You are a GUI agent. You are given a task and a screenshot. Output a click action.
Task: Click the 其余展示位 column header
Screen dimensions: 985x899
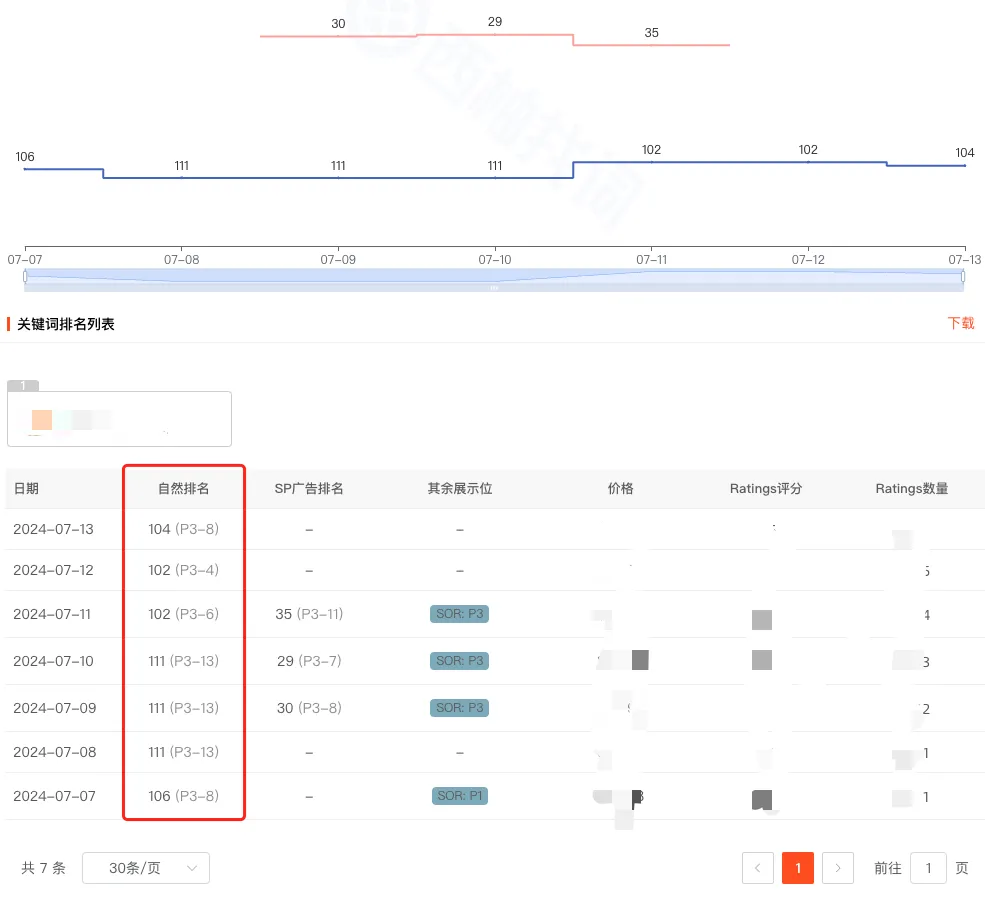[x=460, y=489]
